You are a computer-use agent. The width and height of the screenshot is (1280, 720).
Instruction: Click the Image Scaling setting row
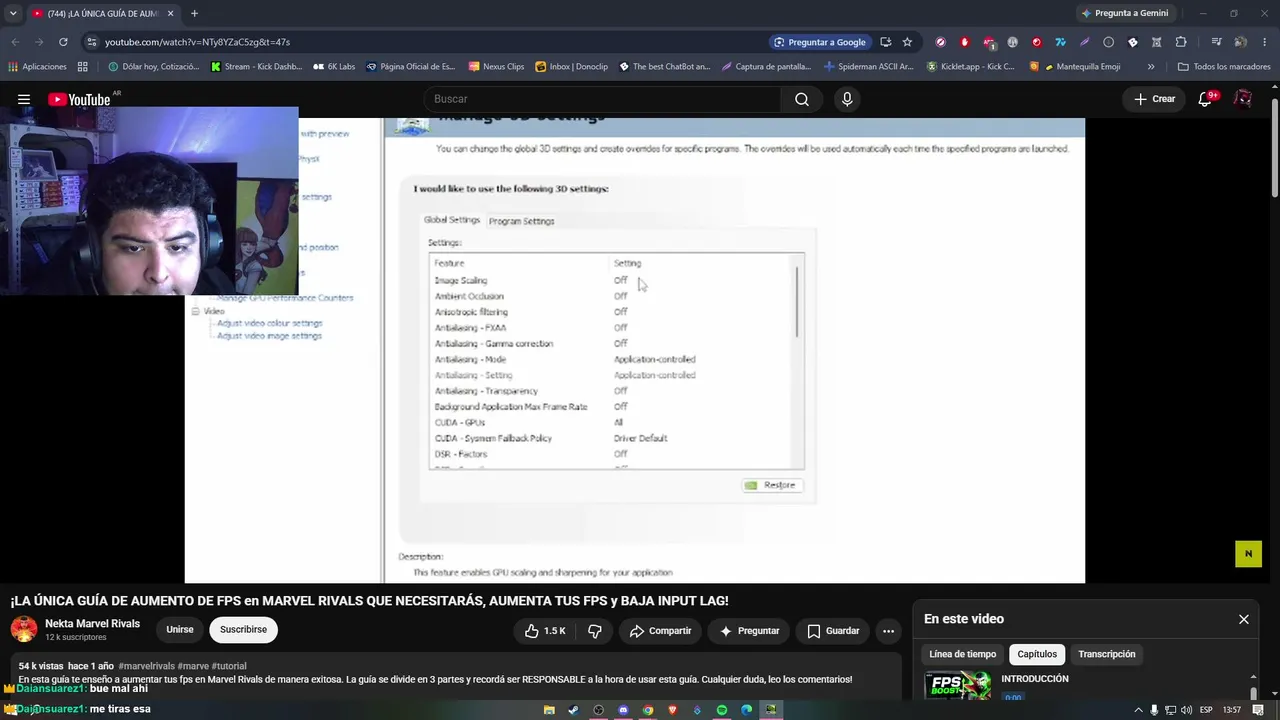pos(612,280)
